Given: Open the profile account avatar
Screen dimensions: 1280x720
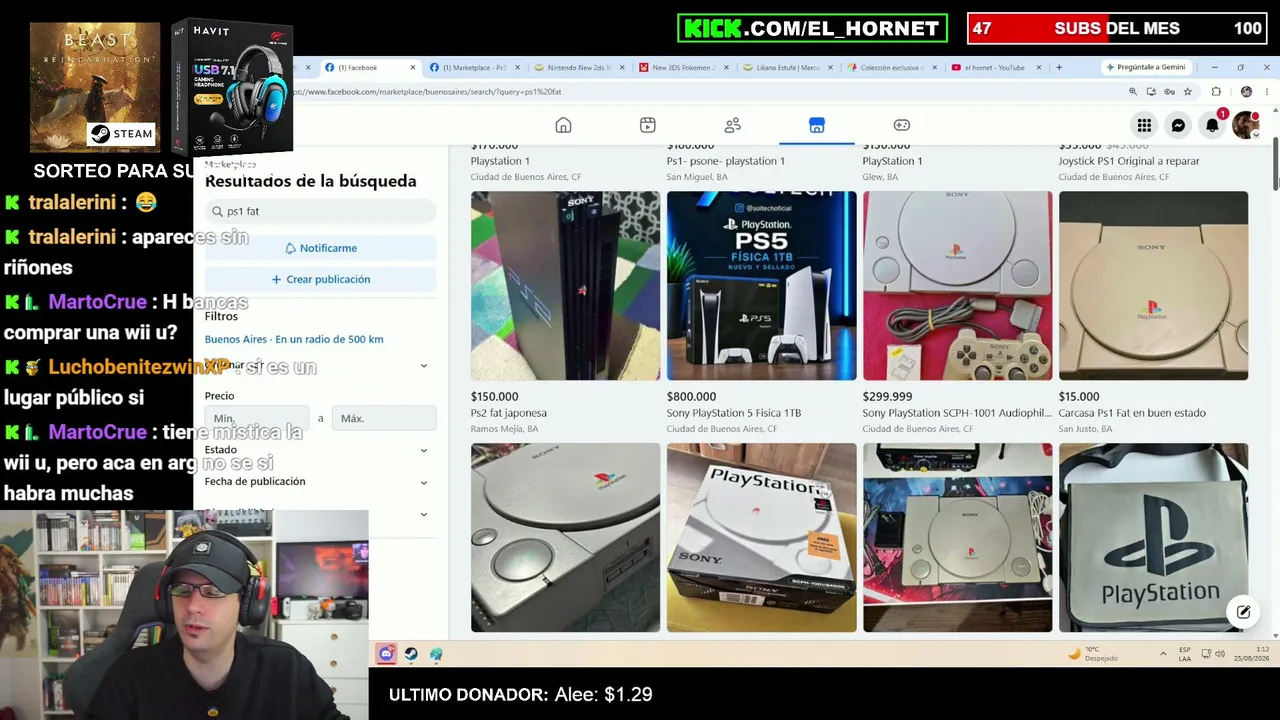Looking at the screenshot, I should click(1245, 125).
